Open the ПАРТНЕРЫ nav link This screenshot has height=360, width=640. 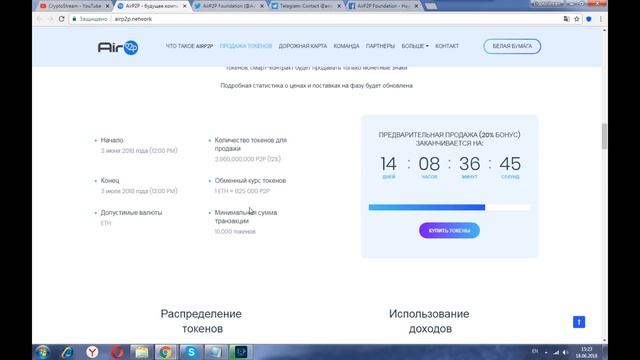click(380, 46)
